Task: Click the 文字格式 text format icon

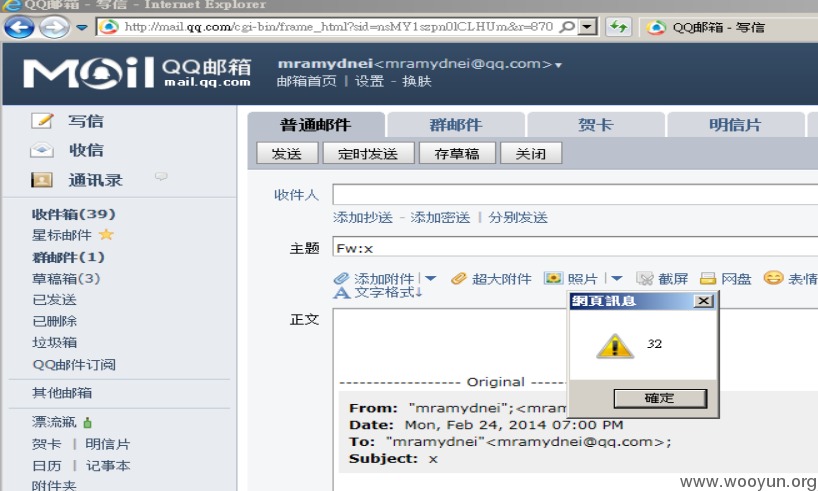Action: click(342, 293)
